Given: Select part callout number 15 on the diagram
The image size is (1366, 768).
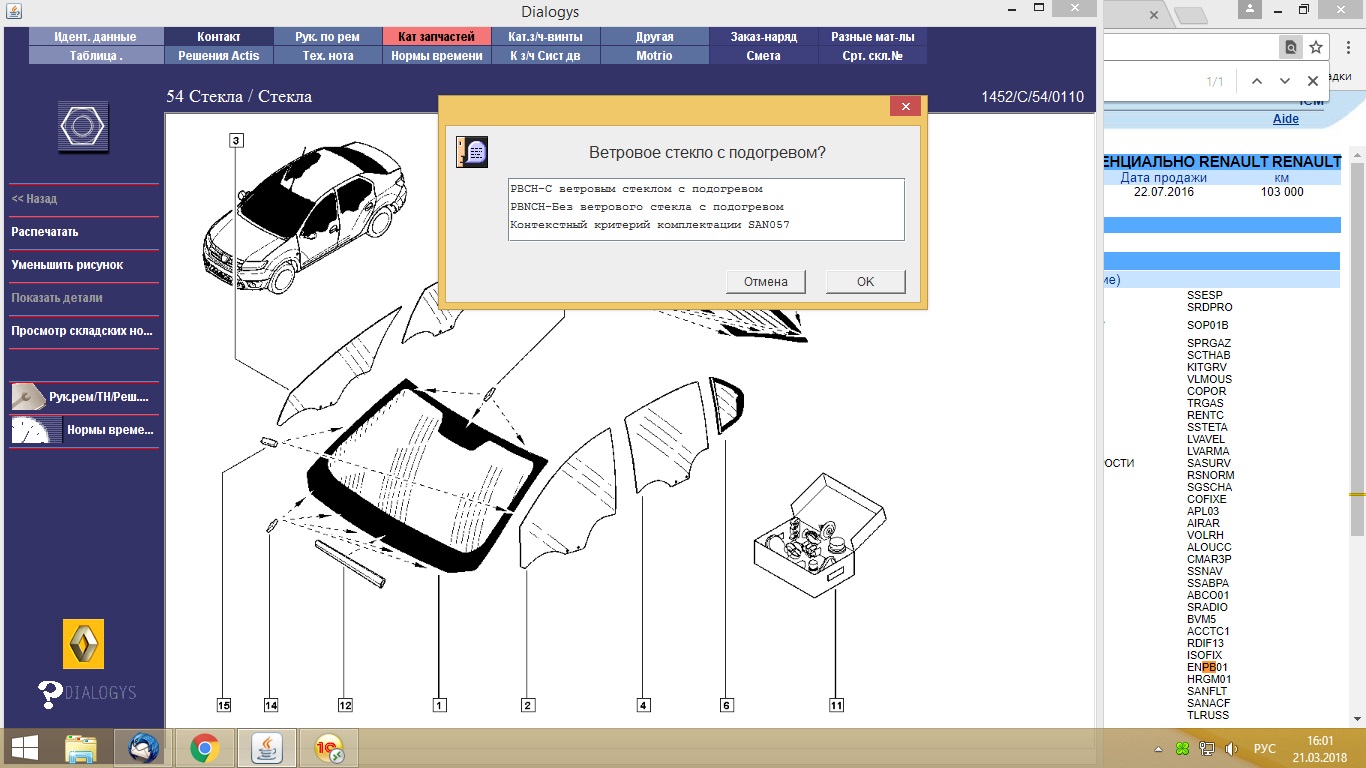Looking at the screenshot, I should point(223,705).
